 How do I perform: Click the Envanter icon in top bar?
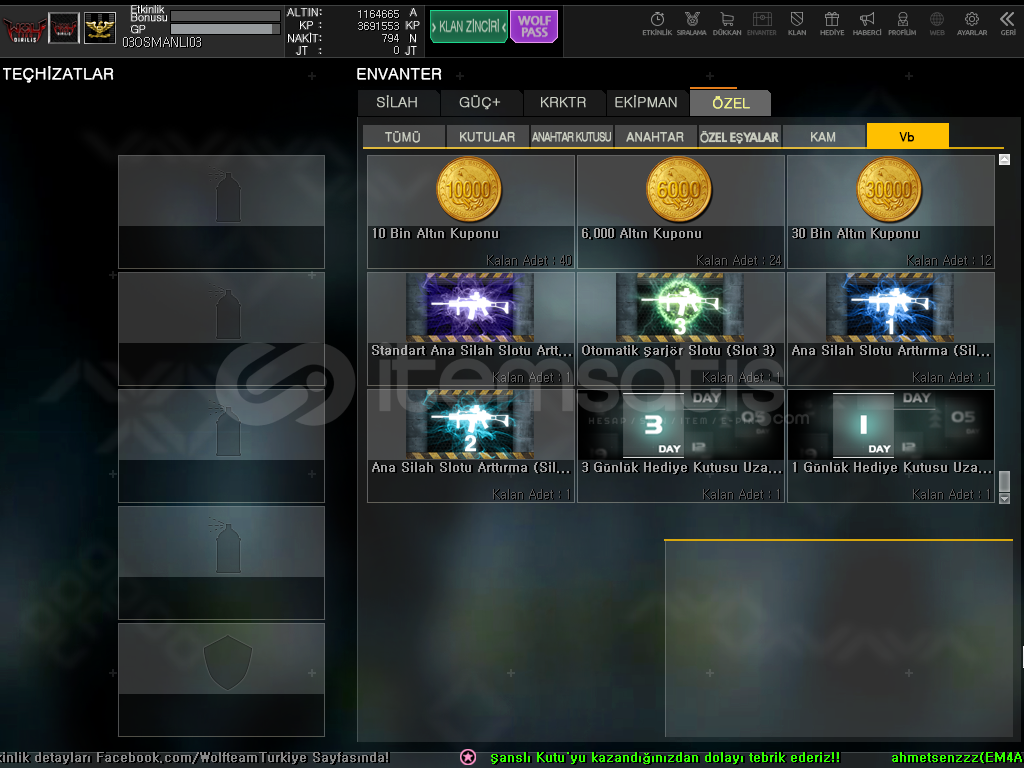pyautogui.click(x=761, y=24)
